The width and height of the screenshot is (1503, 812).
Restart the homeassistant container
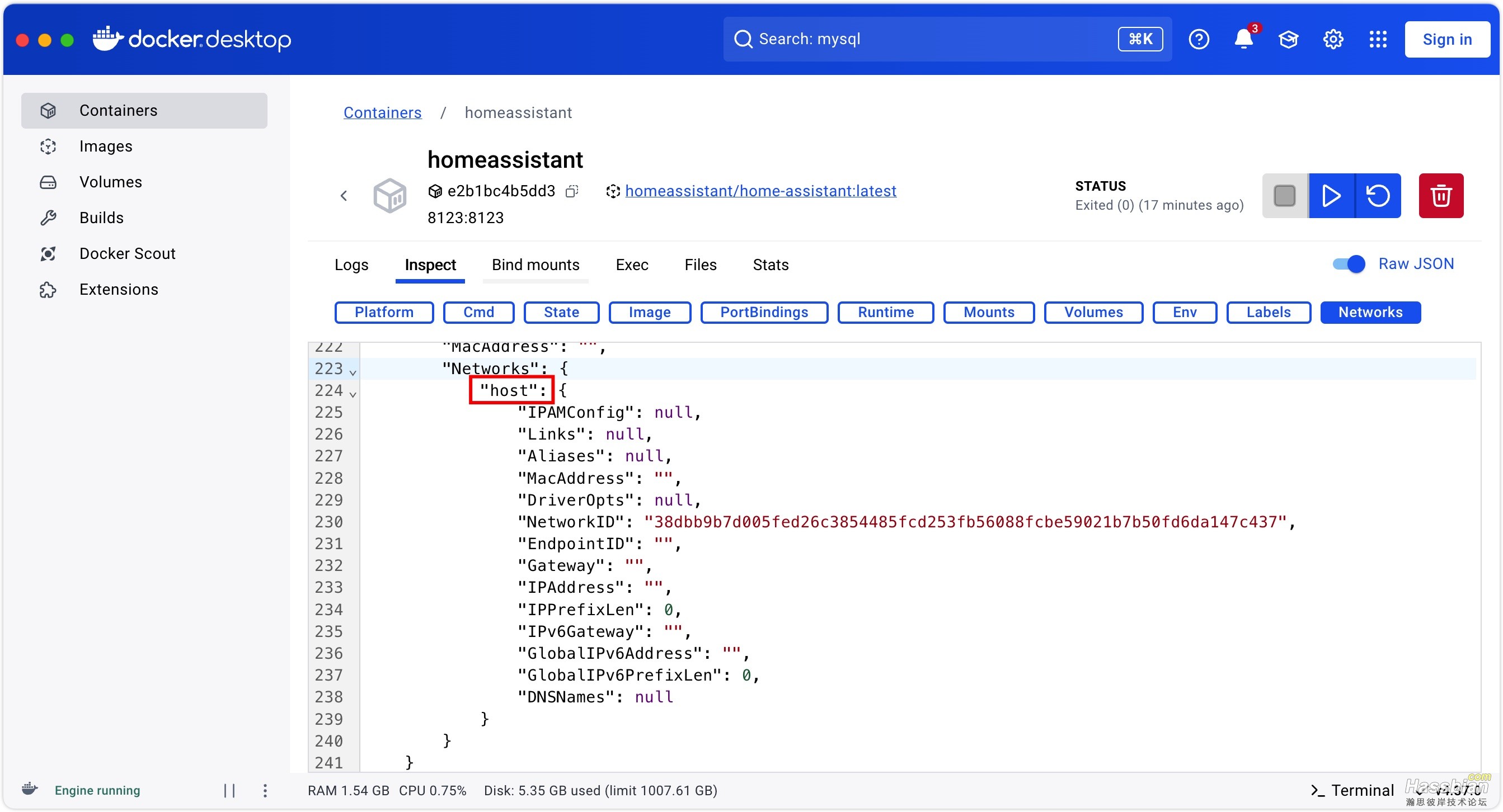(1378, 195)
